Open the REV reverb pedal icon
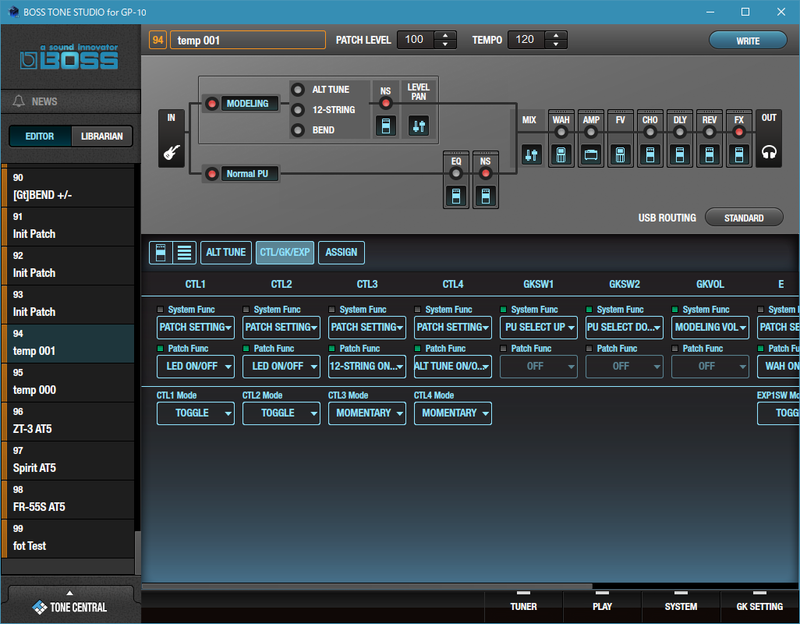800x624 pixels. click(709, 155)
